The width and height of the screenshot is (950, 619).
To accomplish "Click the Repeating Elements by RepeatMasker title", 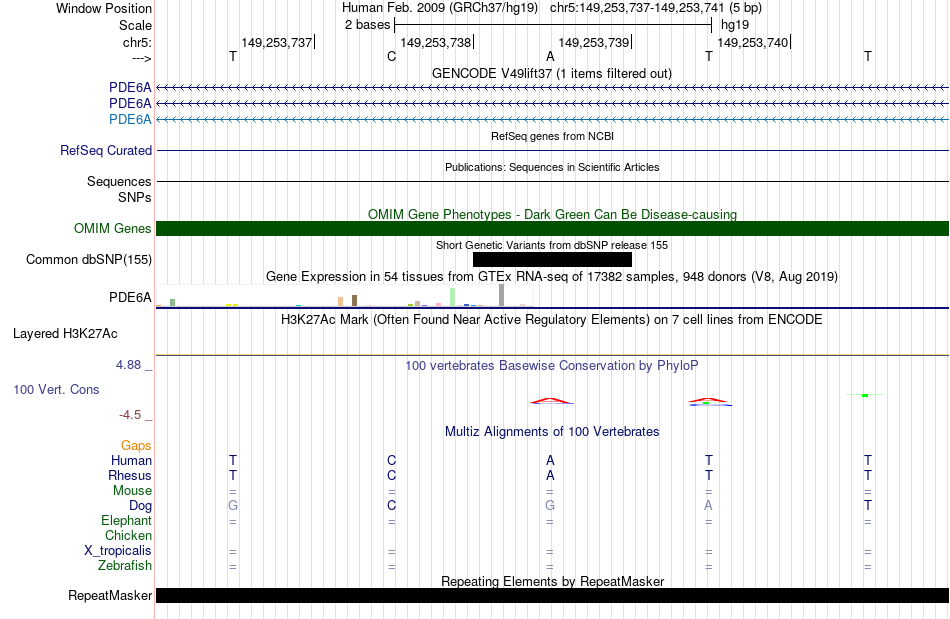I will (552, 581).
